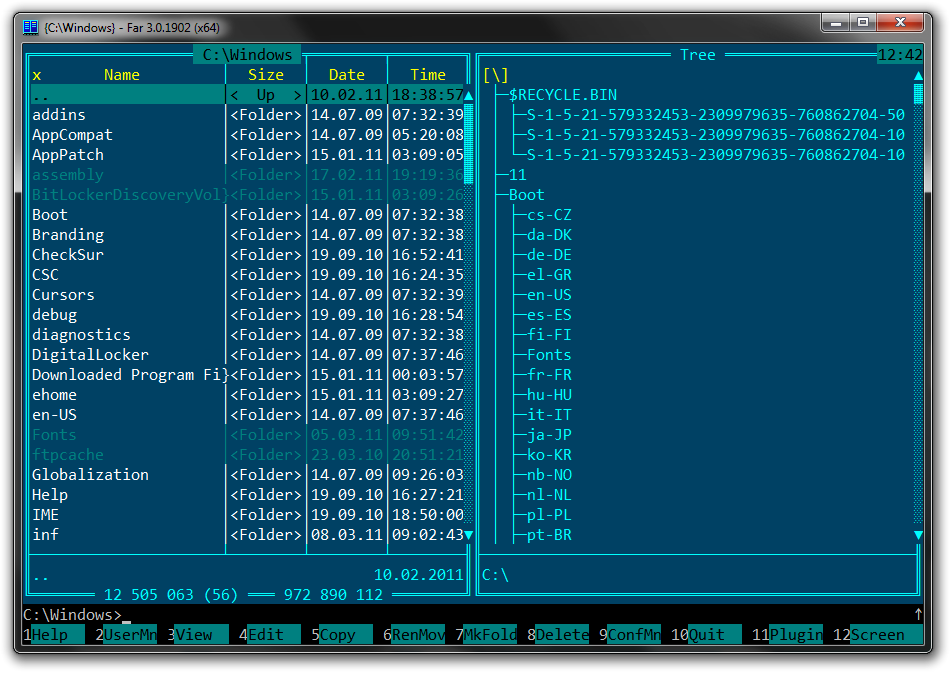Screen dimensions: 950x673
Task: Click the left panel scroll up arrow
Action: click(x=468, y=75)
